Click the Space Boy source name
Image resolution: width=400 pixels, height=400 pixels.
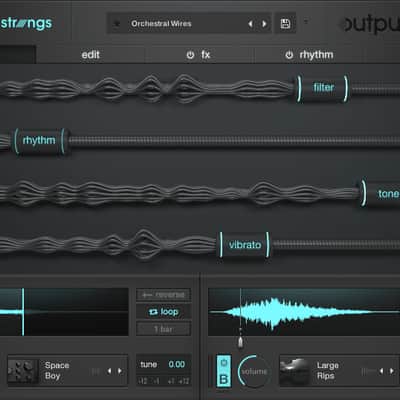coord(57,371)
